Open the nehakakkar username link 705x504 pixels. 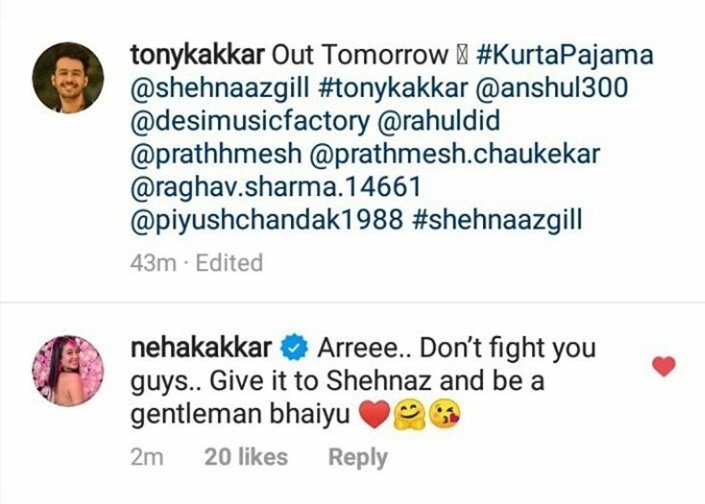[201, 348]
